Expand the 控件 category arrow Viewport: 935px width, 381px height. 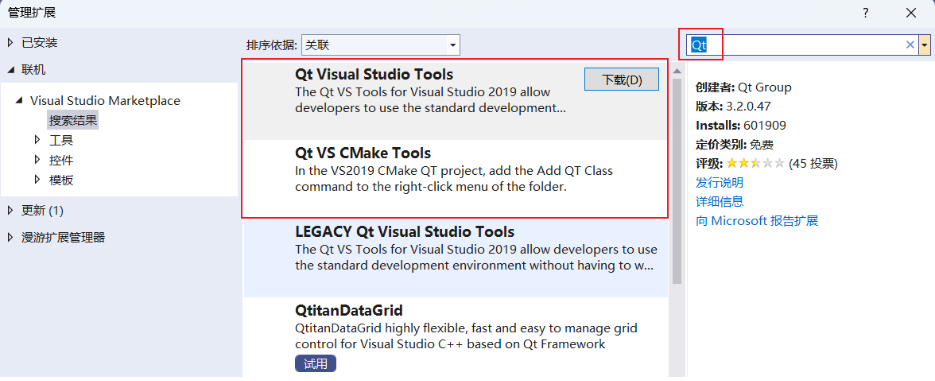(x=38, y=160)
